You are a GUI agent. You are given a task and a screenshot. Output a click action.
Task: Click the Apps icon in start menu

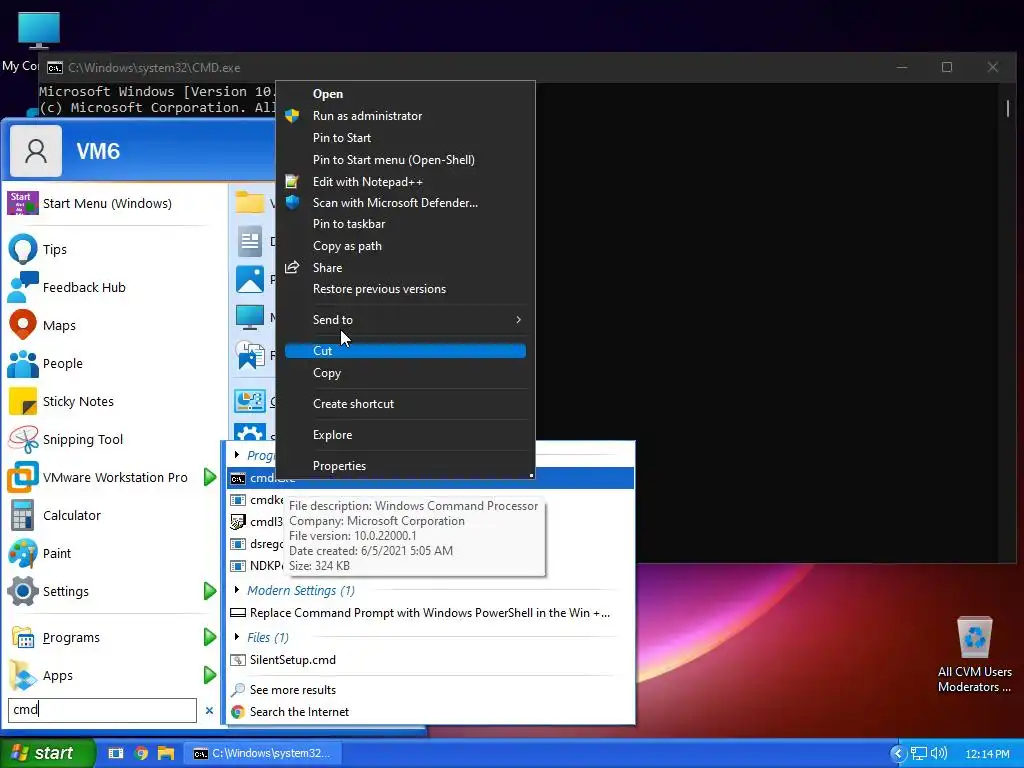(23, 675)
